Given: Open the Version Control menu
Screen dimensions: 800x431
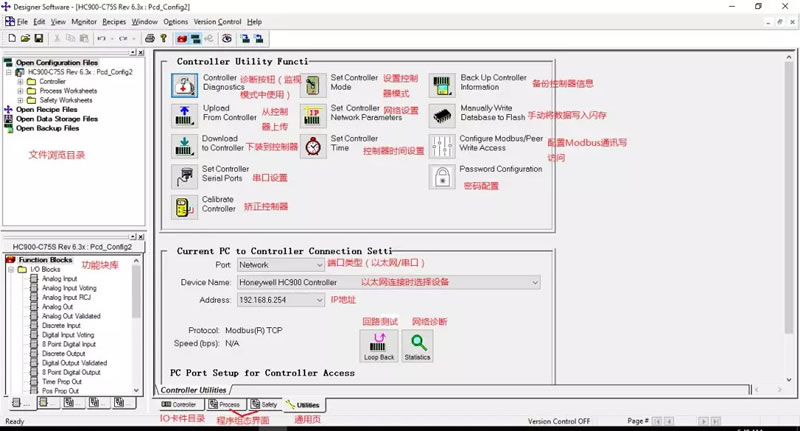Looking at the screenshot, I should (217, 21).
